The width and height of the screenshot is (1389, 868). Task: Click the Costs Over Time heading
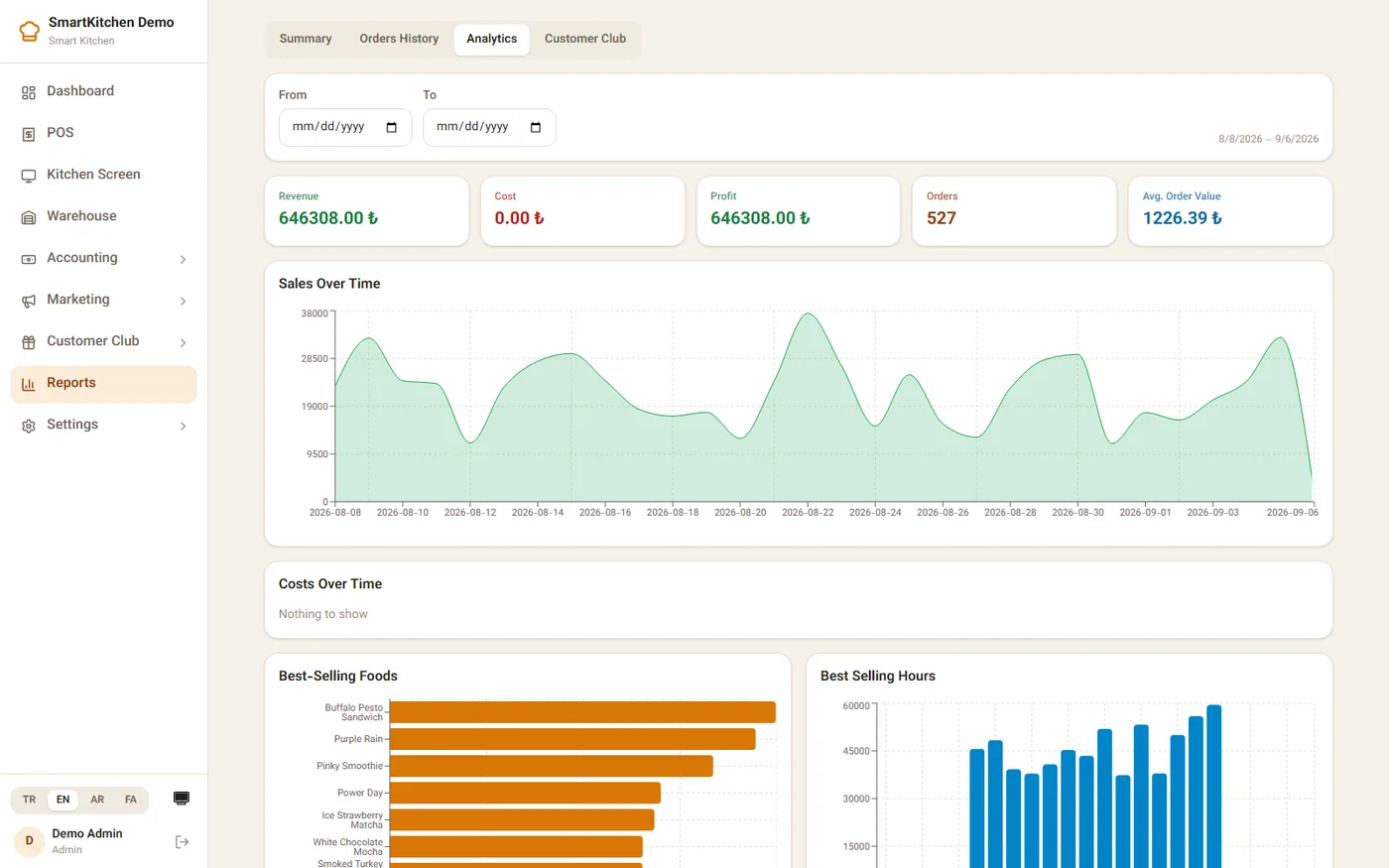point(330,584)
